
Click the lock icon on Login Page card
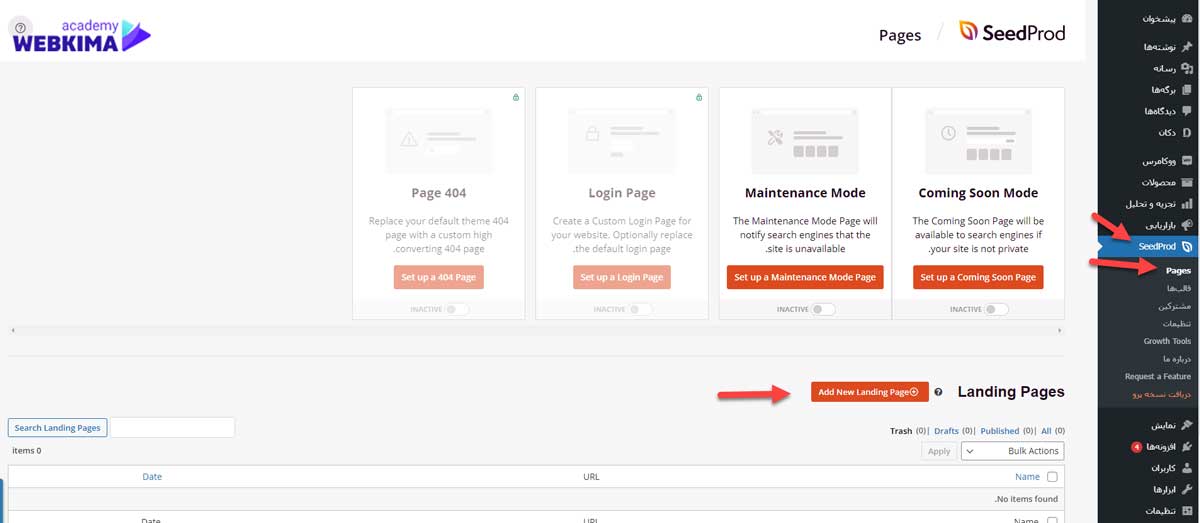(699, 97)
